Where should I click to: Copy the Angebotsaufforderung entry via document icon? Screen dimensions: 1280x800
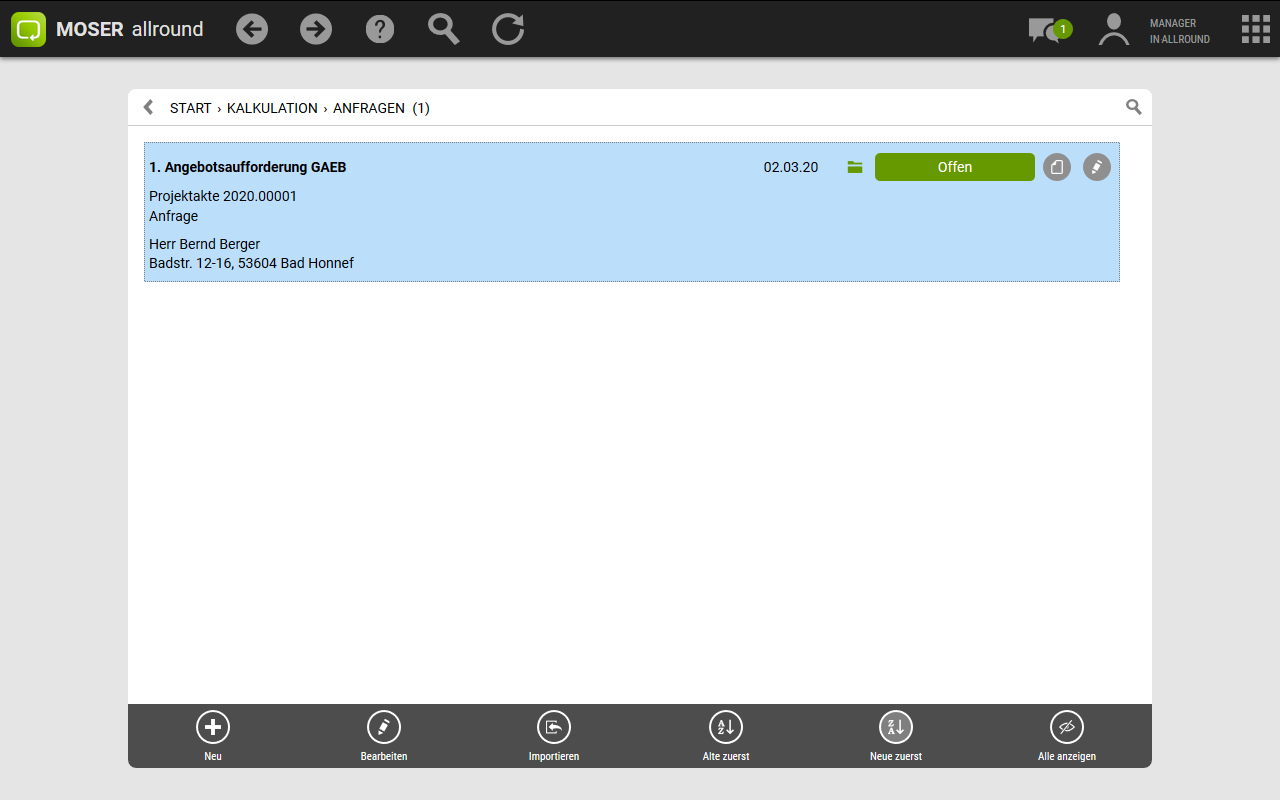(x=1057, y=167)
